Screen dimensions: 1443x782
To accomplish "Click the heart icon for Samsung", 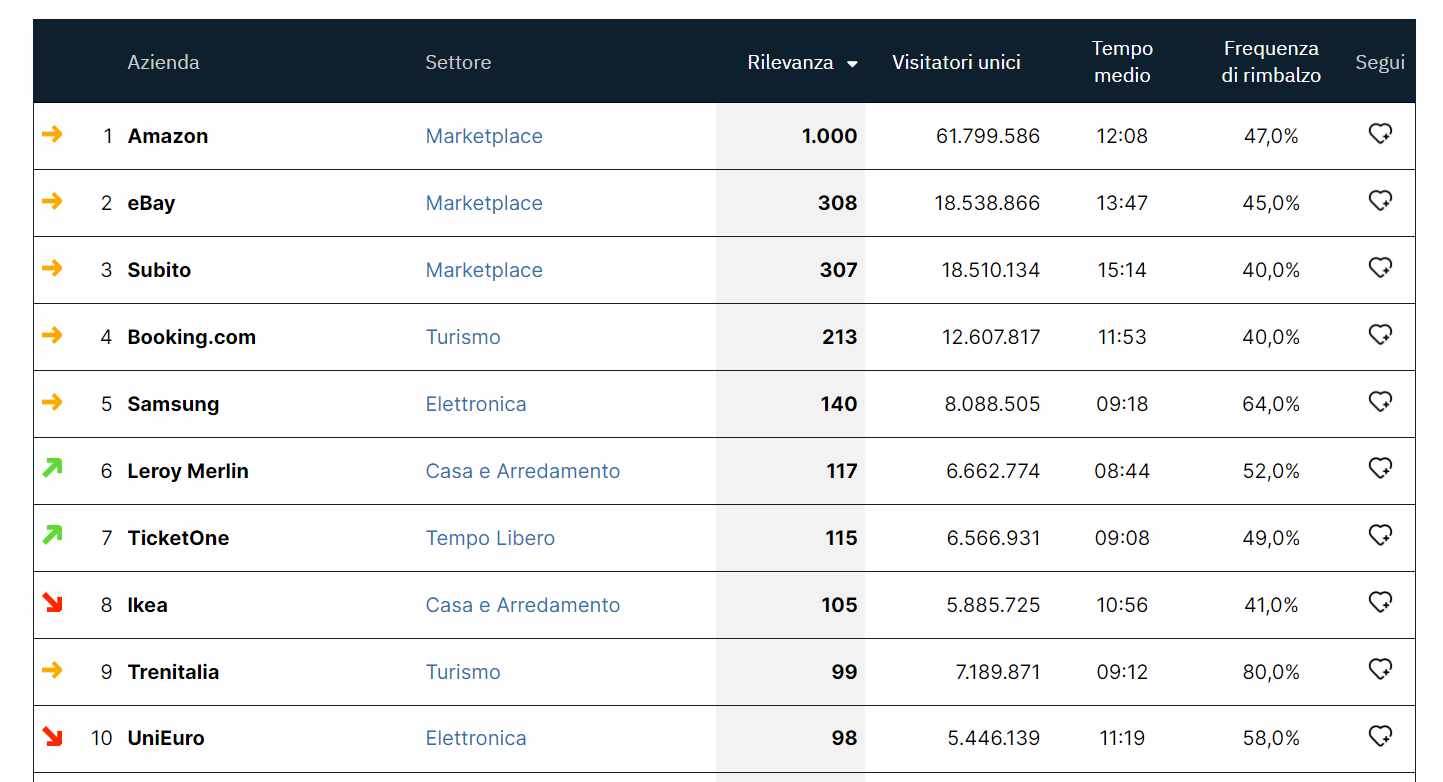I will point(1380,402).
